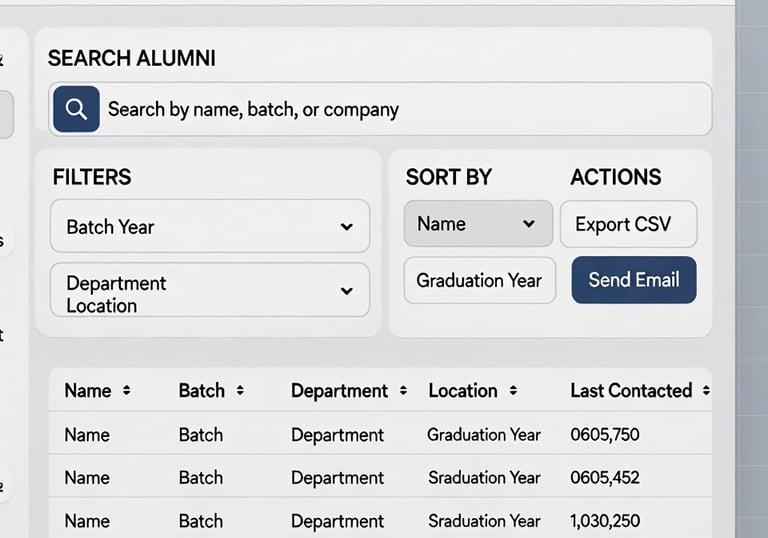Screen dimensions: 768x538
Task: Click the Name column header label
Action: pos(88,391)
